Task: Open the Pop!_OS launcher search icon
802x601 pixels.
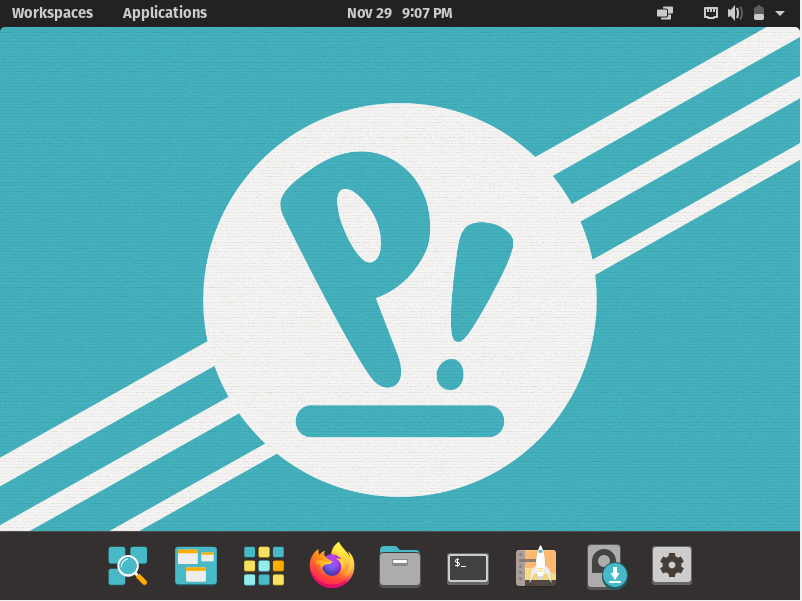Action: pos(128,566)
